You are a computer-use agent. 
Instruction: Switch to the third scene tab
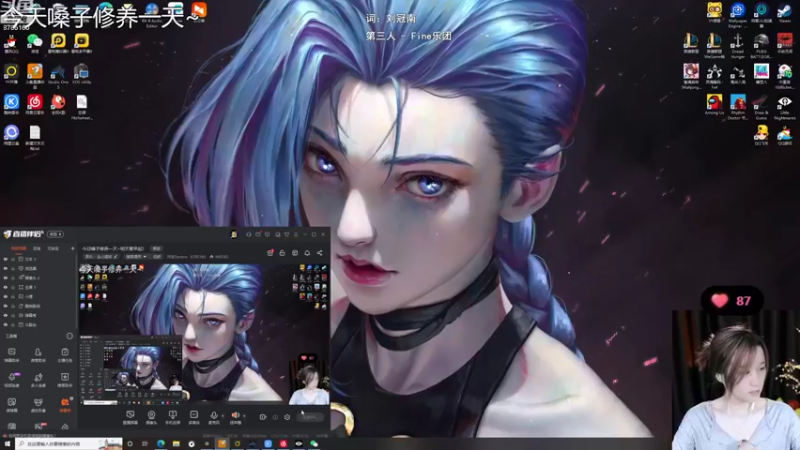tap(53, 248)
